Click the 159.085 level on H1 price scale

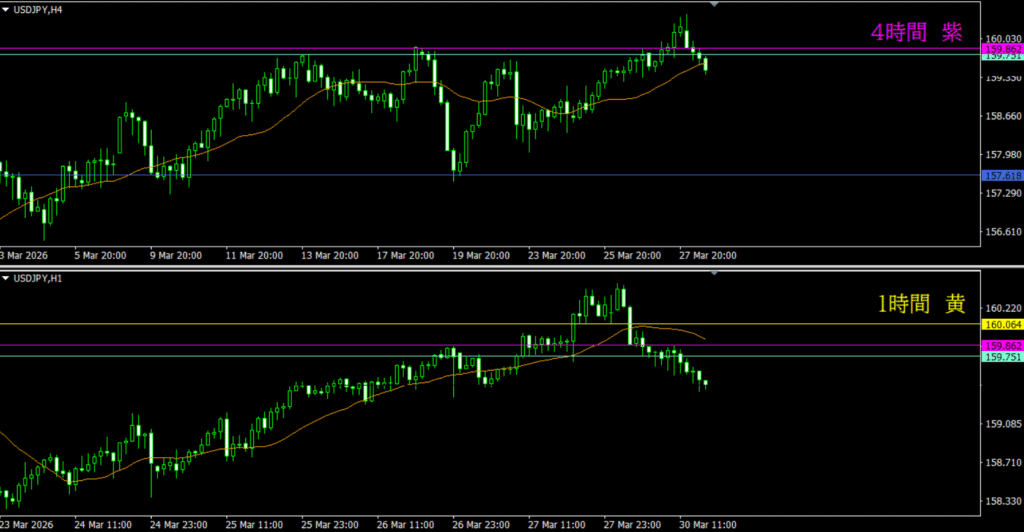click(1005, 424)
